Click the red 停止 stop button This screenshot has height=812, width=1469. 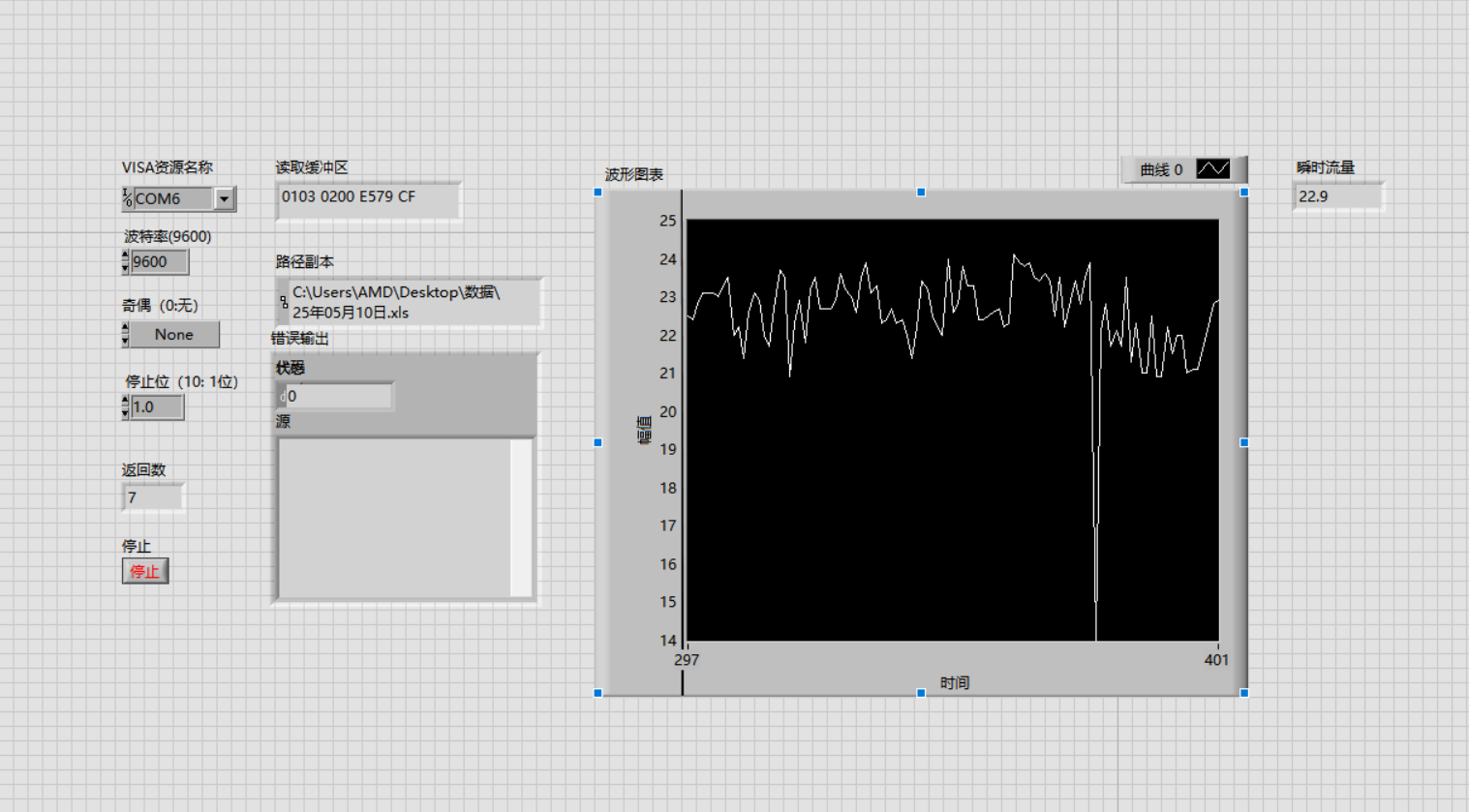[145, 571]
